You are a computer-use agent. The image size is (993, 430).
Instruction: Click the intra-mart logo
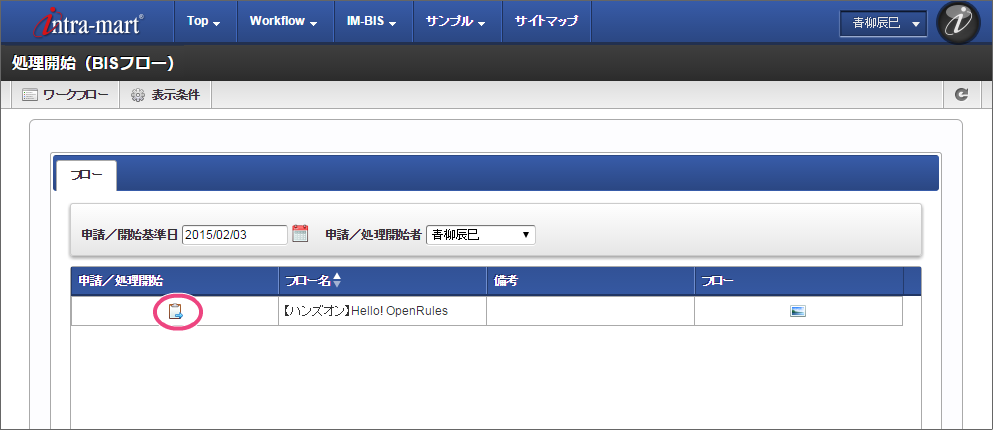click(88, 23)
